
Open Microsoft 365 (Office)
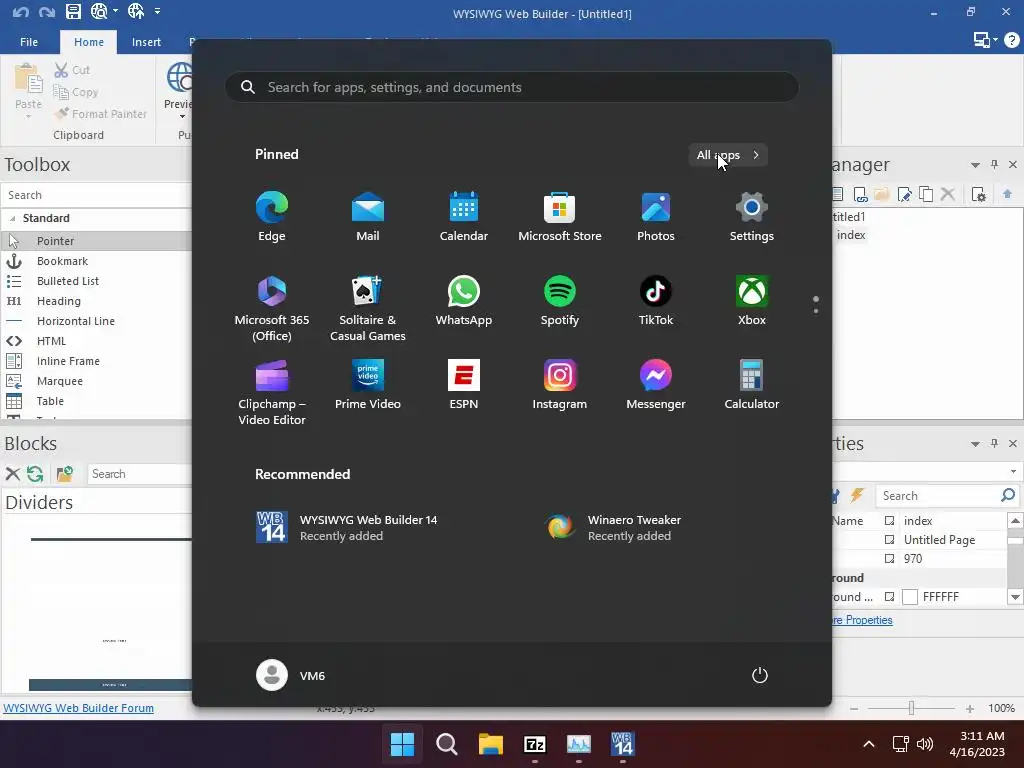(272, 308)
